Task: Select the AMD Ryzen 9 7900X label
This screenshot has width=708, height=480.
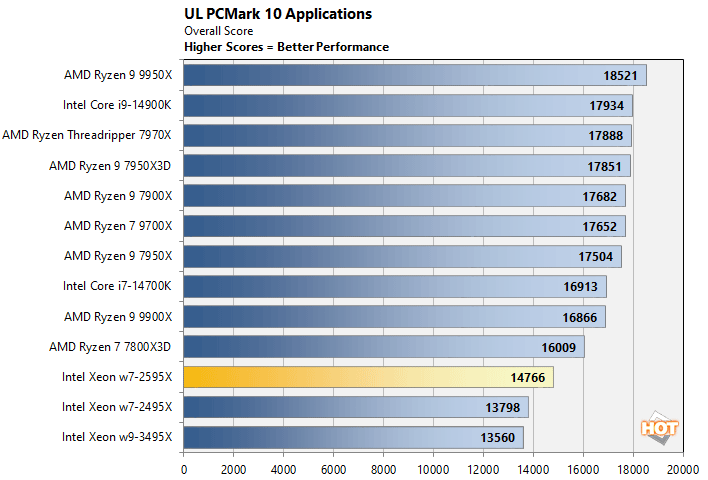Action: pos(118,196)
